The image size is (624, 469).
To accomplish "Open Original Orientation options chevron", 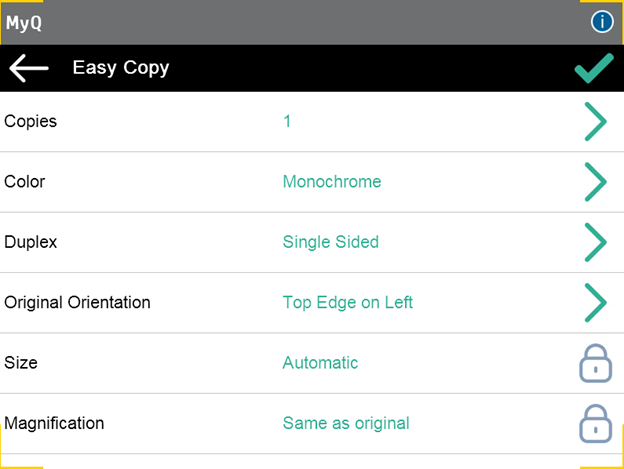I will pyautogui.click(x=594, y=302).
